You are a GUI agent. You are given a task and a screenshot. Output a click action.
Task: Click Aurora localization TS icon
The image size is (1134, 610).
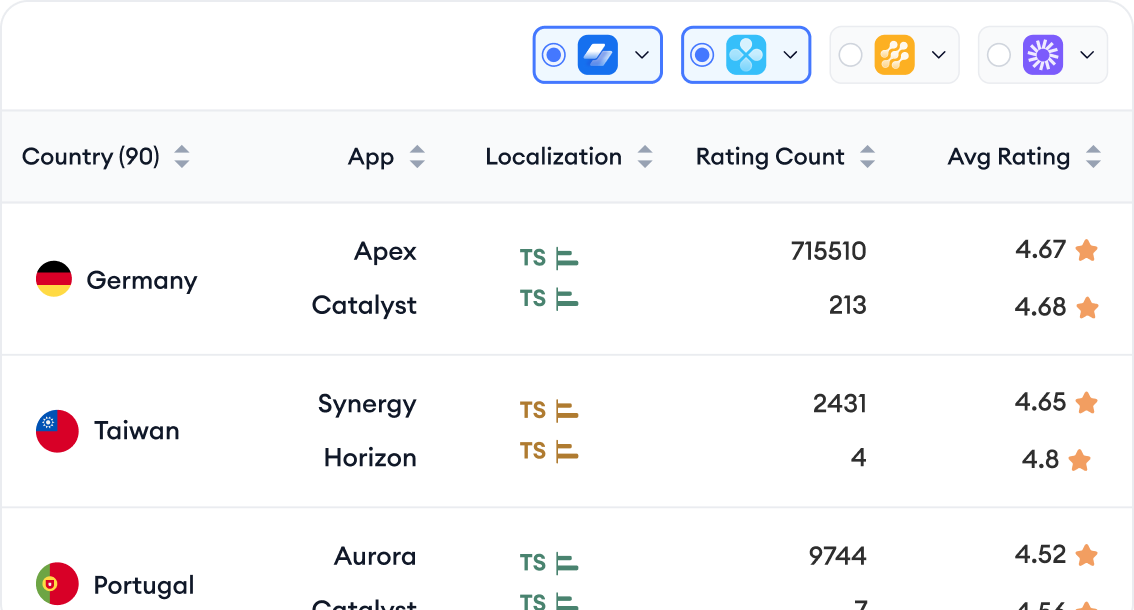[x=549, y=562]
